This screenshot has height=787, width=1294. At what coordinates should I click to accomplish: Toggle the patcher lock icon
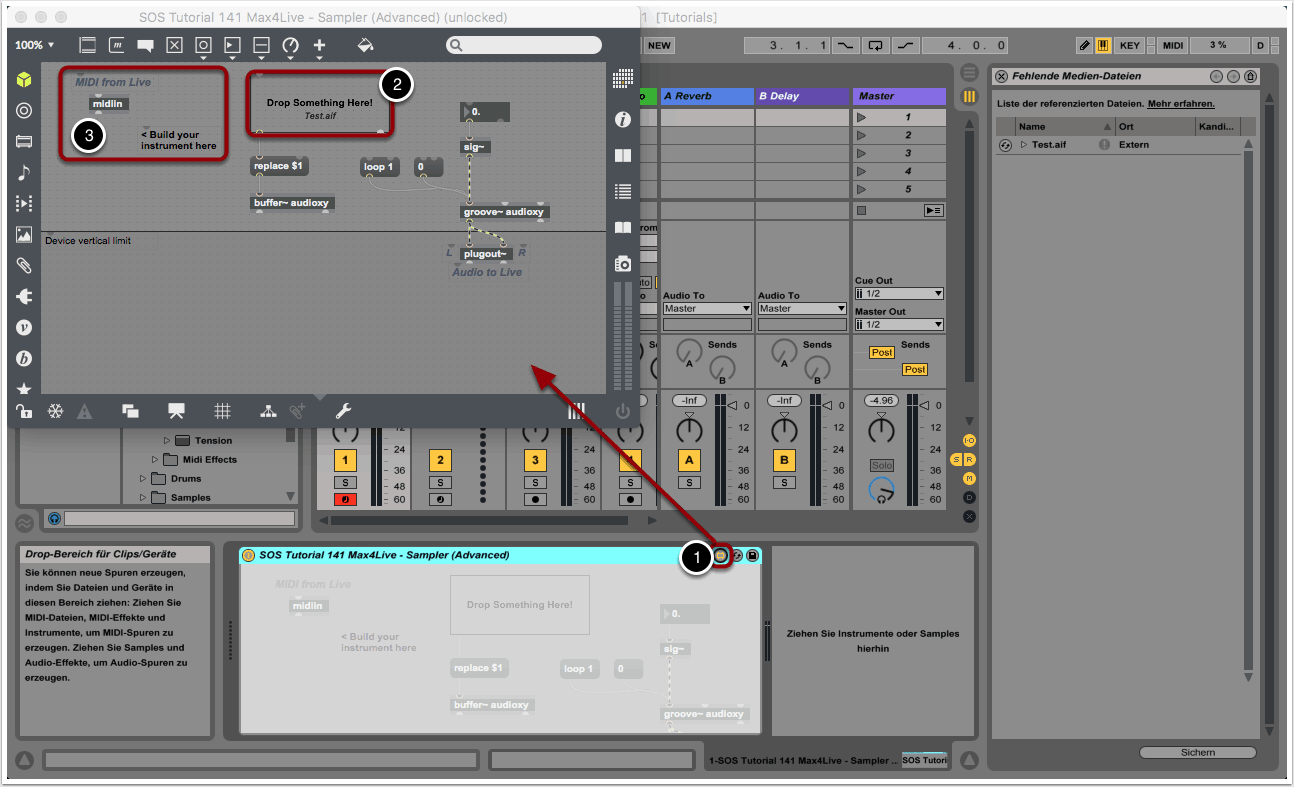[x=24, y=410]
